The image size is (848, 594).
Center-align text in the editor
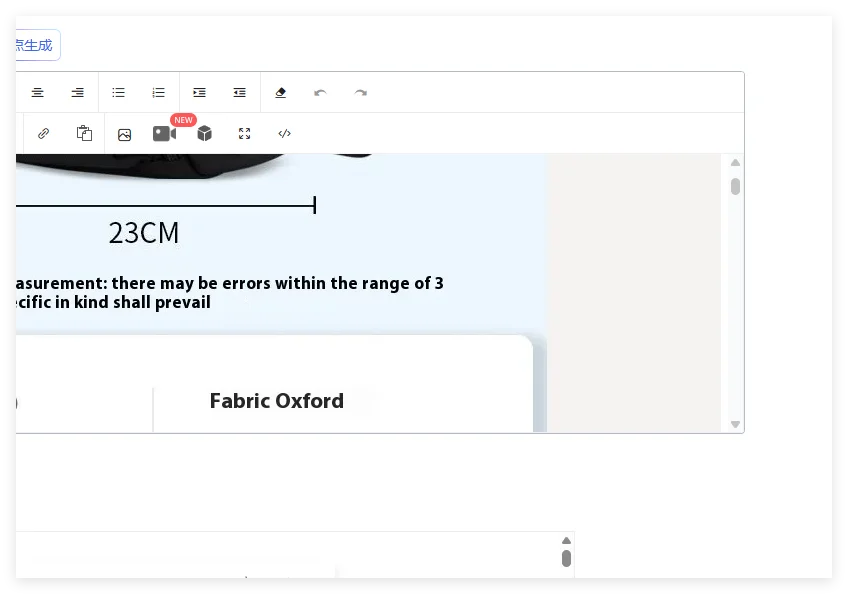point(37,93)
